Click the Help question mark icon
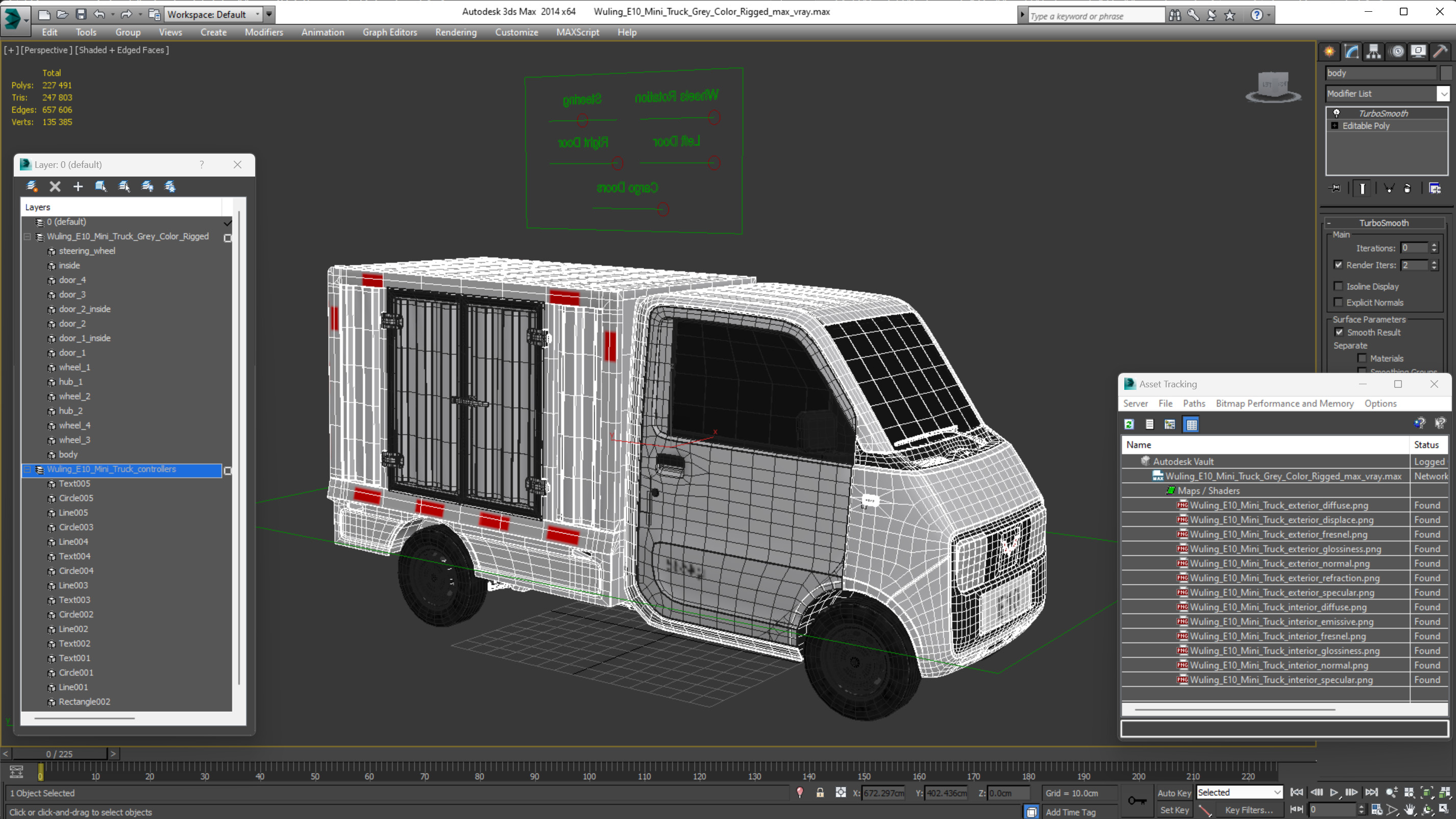The width and height of the screenshot is (1456, 819). click(x=1256, y=15)
